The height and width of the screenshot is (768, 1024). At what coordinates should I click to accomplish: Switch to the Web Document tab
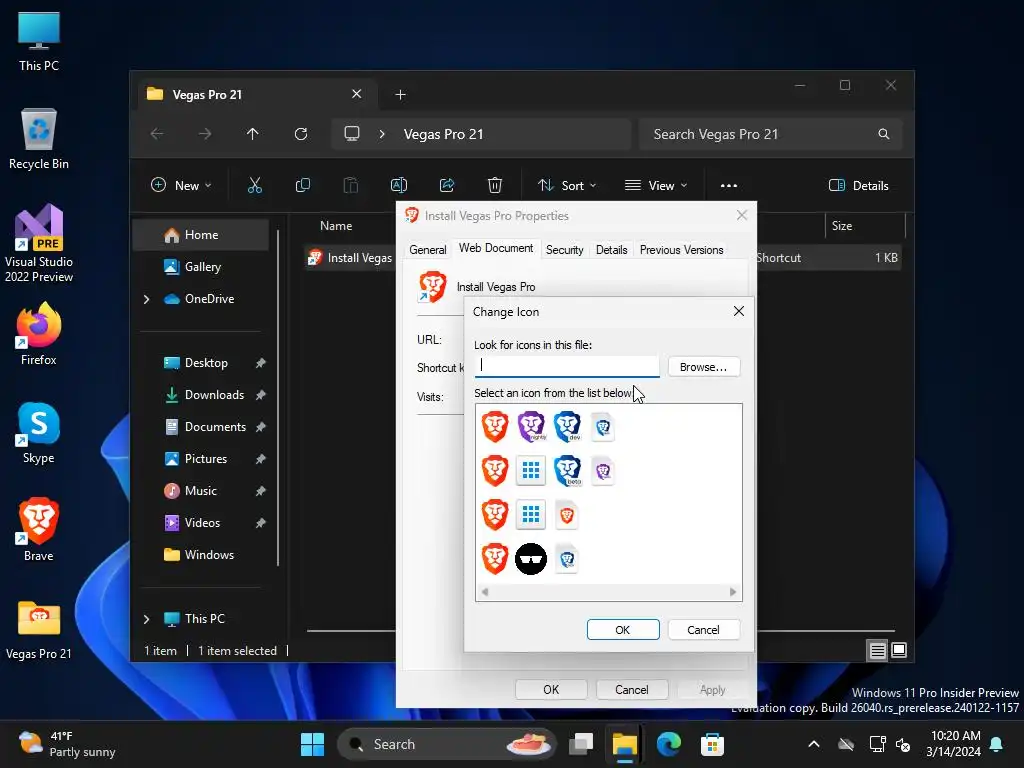pyautogui.click(x=496, y=248)
